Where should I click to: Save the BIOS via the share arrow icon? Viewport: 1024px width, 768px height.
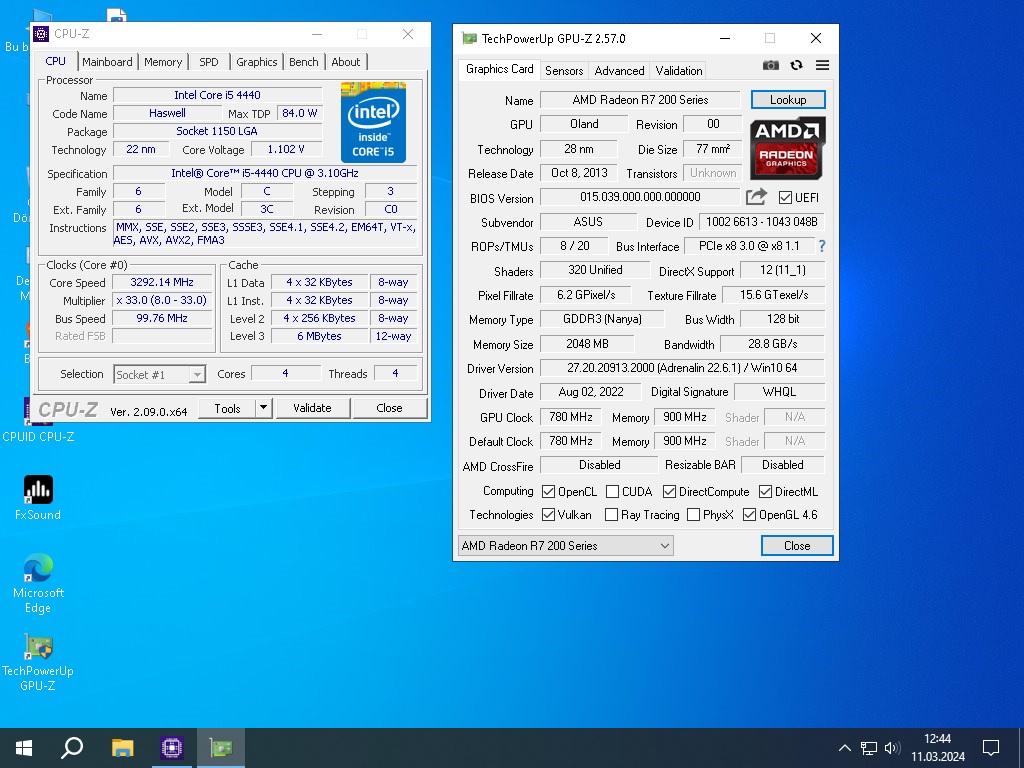point(756,197)
